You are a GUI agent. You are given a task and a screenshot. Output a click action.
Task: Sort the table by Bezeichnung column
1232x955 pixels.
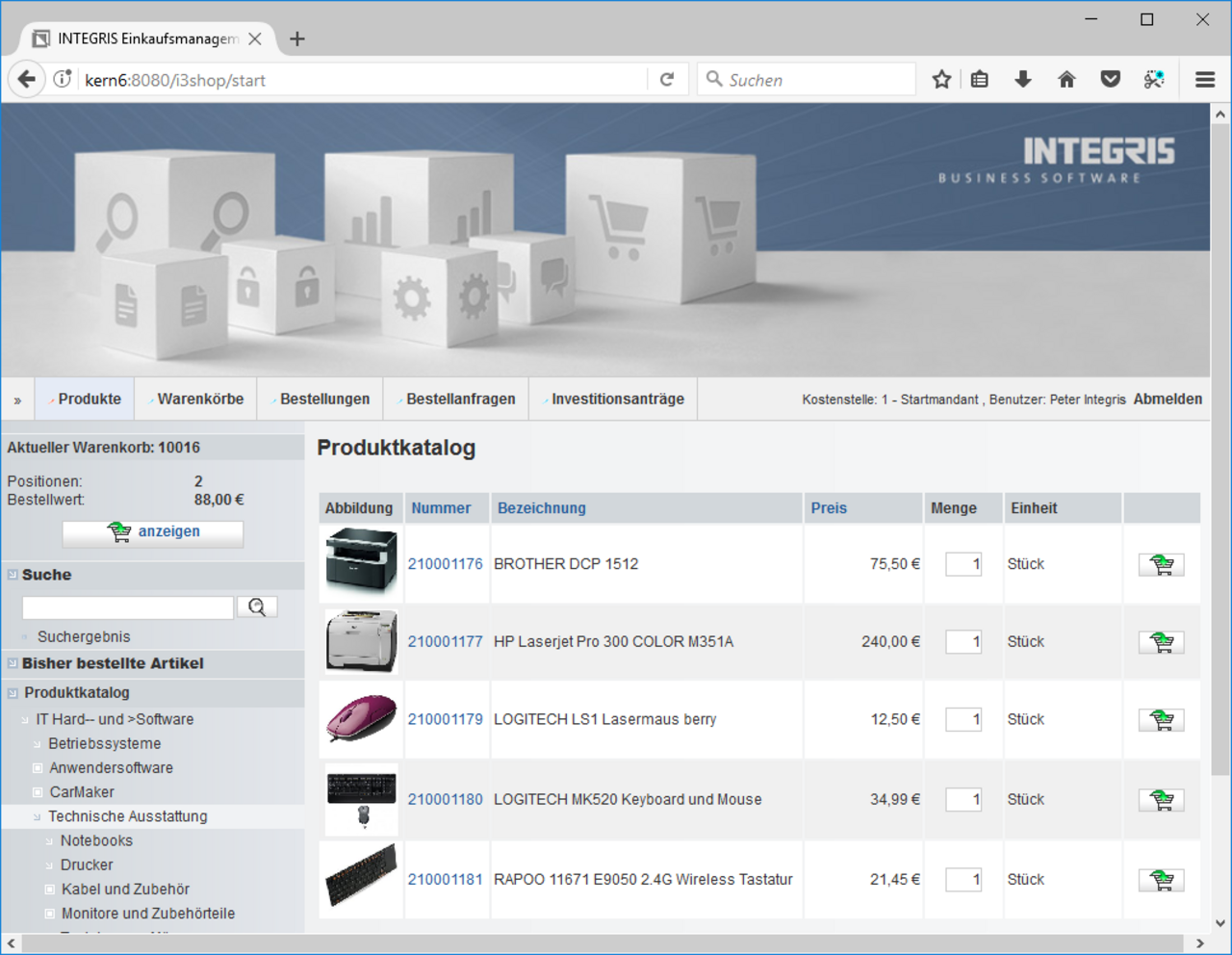[541, 508]
